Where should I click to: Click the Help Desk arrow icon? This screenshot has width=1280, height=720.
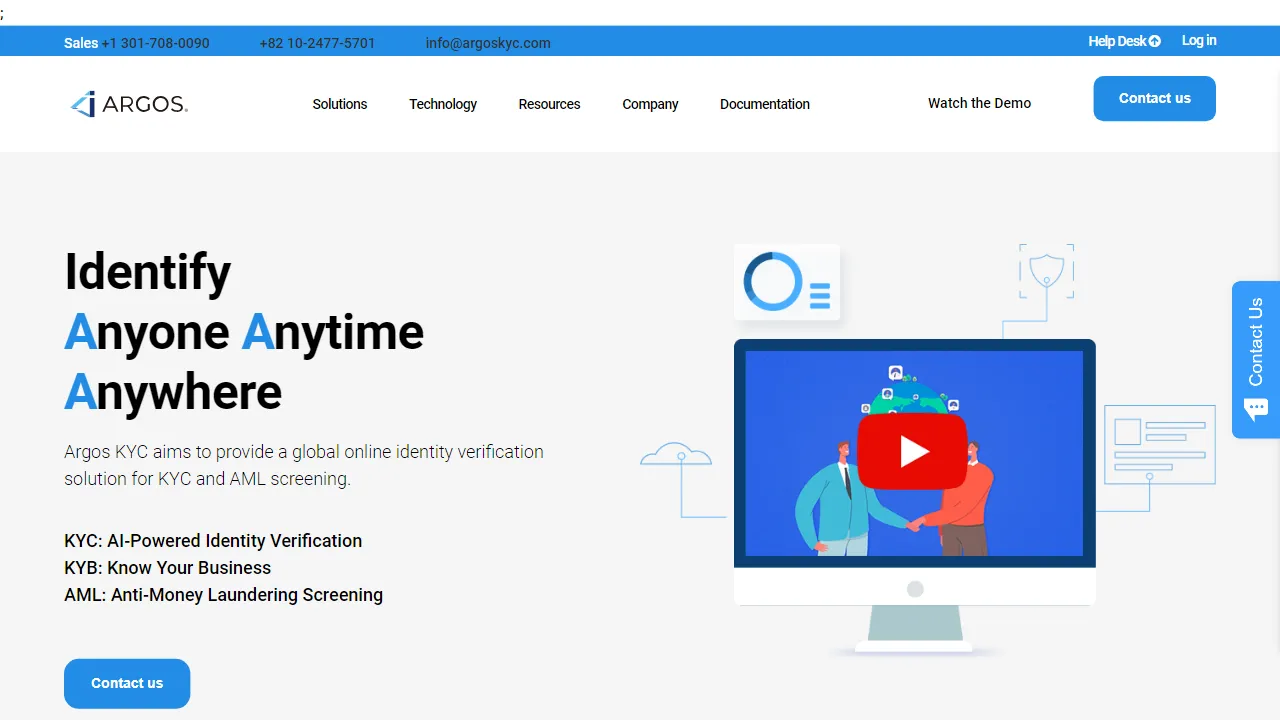(1155, 41)
